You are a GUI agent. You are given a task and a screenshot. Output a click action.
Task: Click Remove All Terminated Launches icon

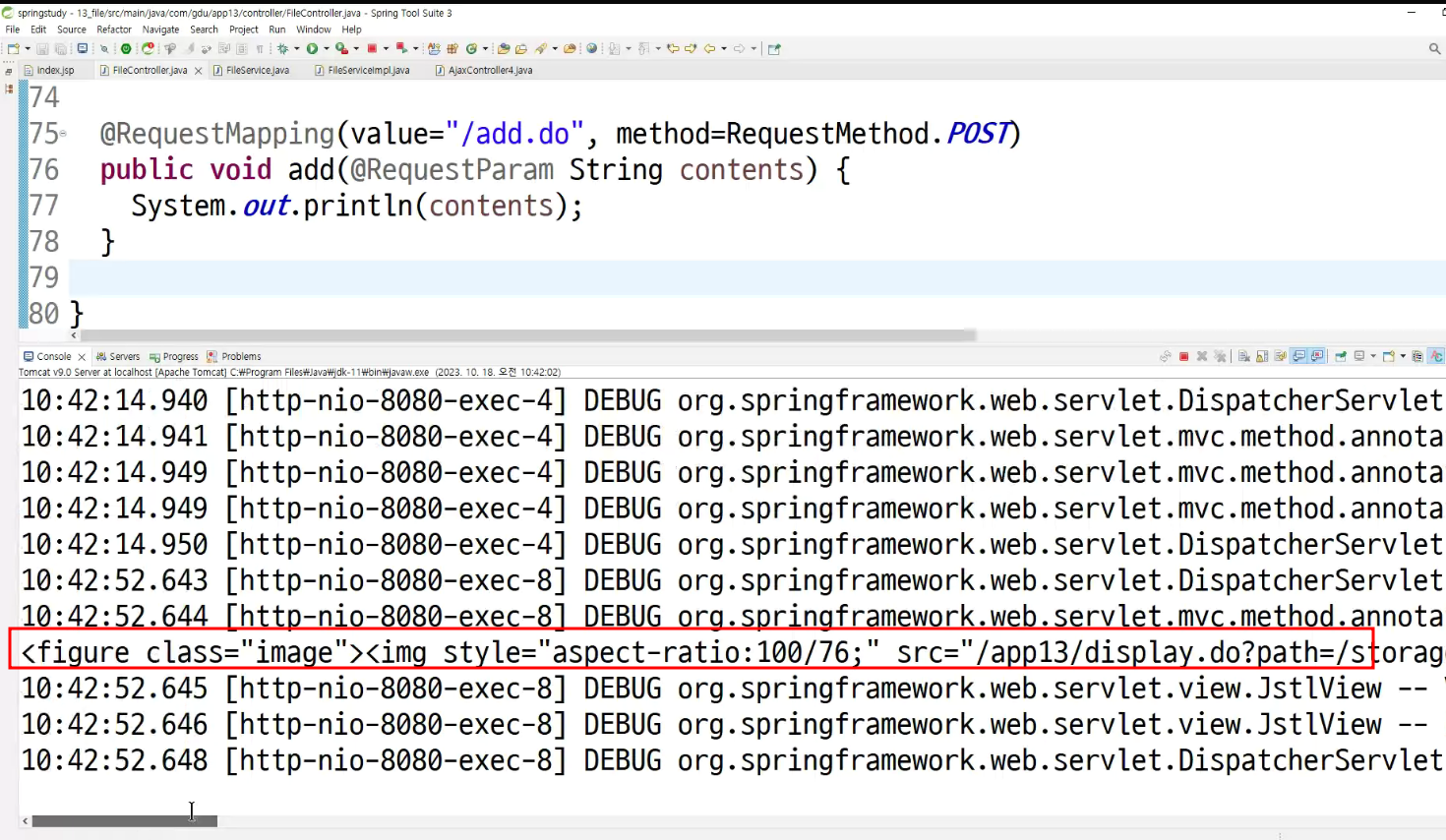1220,356
